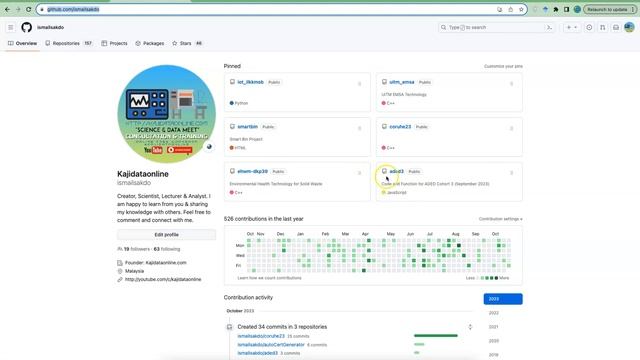Open the Stars tab
This screenshot has height=360, width=640.
[x=187, y=43]
